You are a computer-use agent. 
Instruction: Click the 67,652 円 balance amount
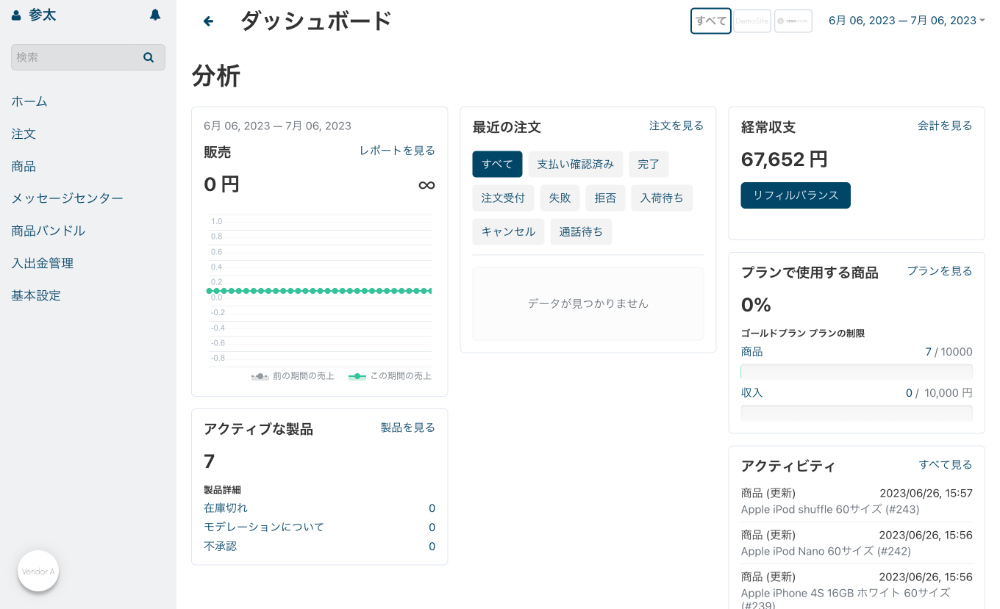pos(784,159)
